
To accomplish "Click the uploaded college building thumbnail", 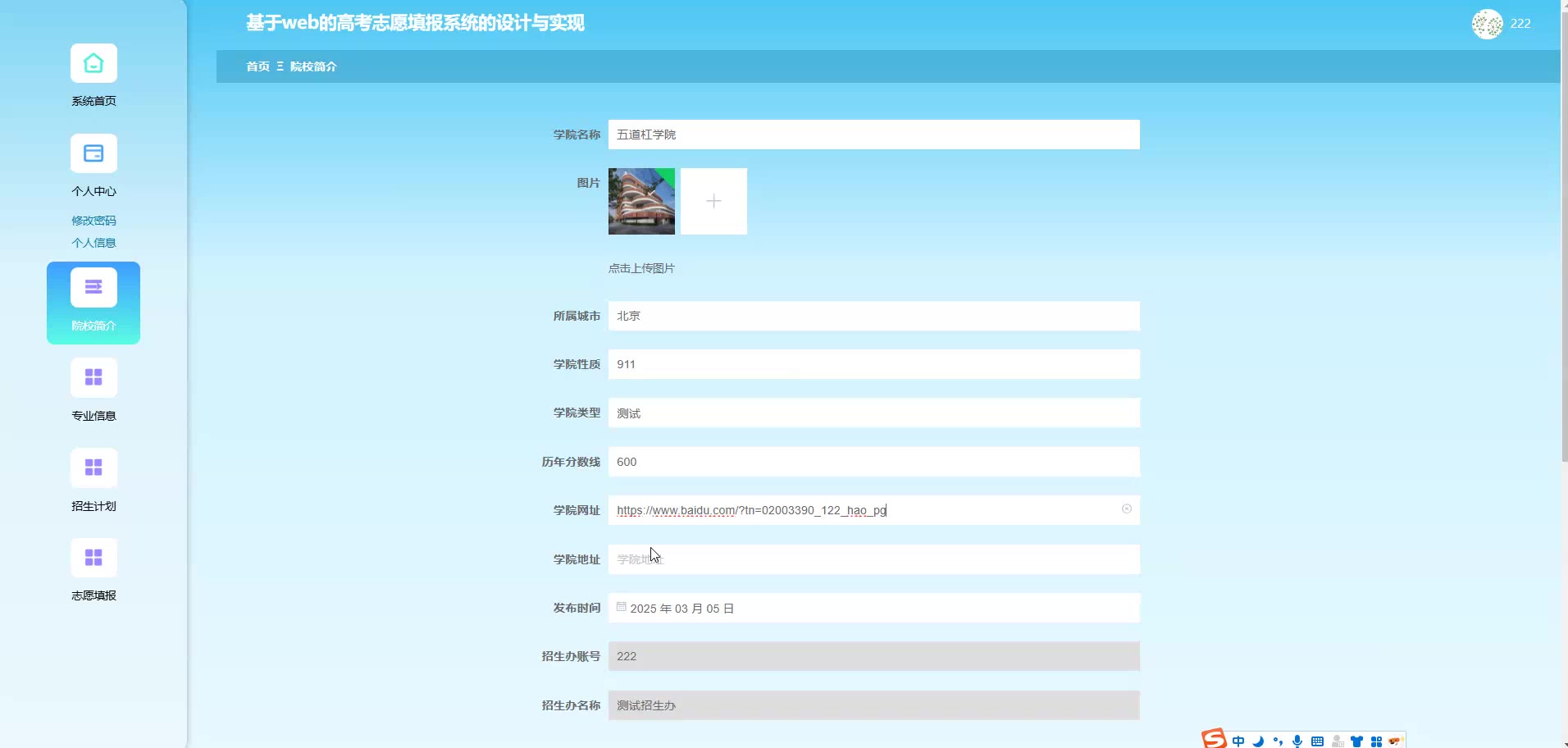I will (641, 202).
